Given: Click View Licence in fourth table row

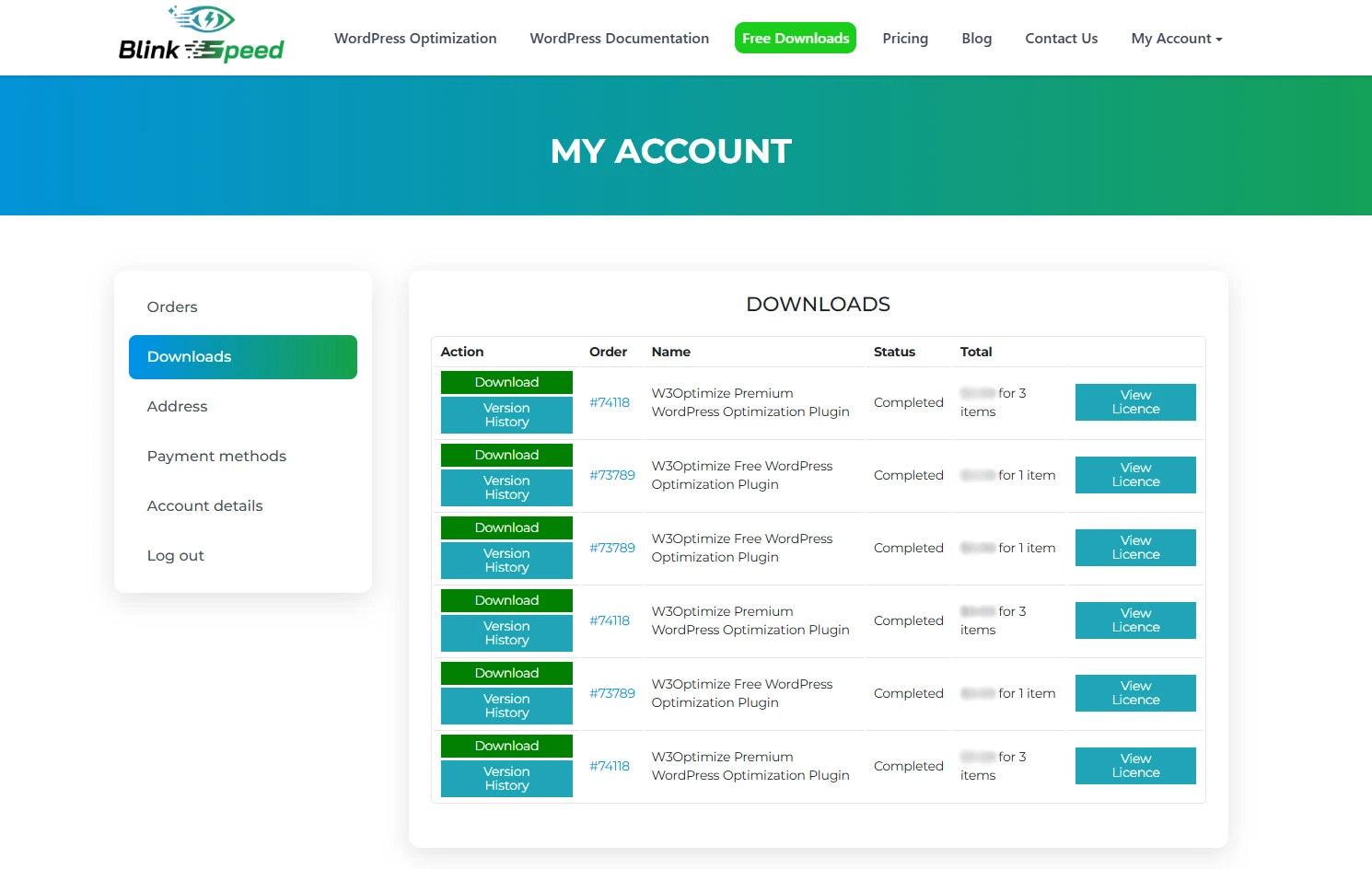Looking at the screenshot, I should (x=1135, y=620).
